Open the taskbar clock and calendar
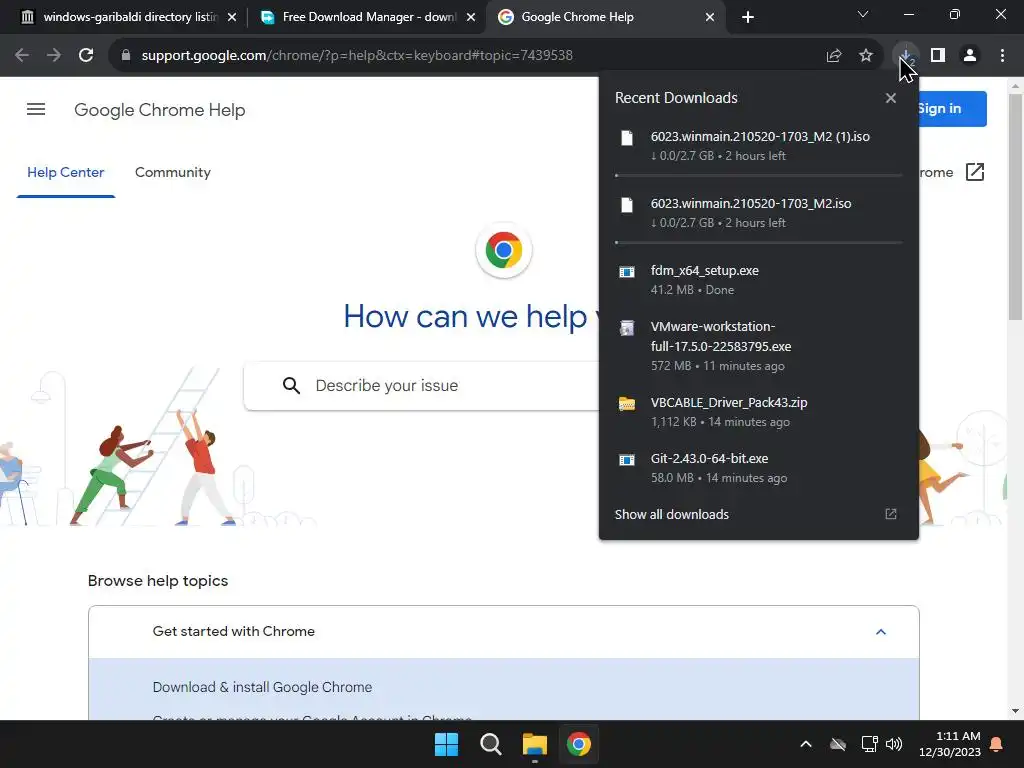1024x768 pixels. click(x=950, y=744)
